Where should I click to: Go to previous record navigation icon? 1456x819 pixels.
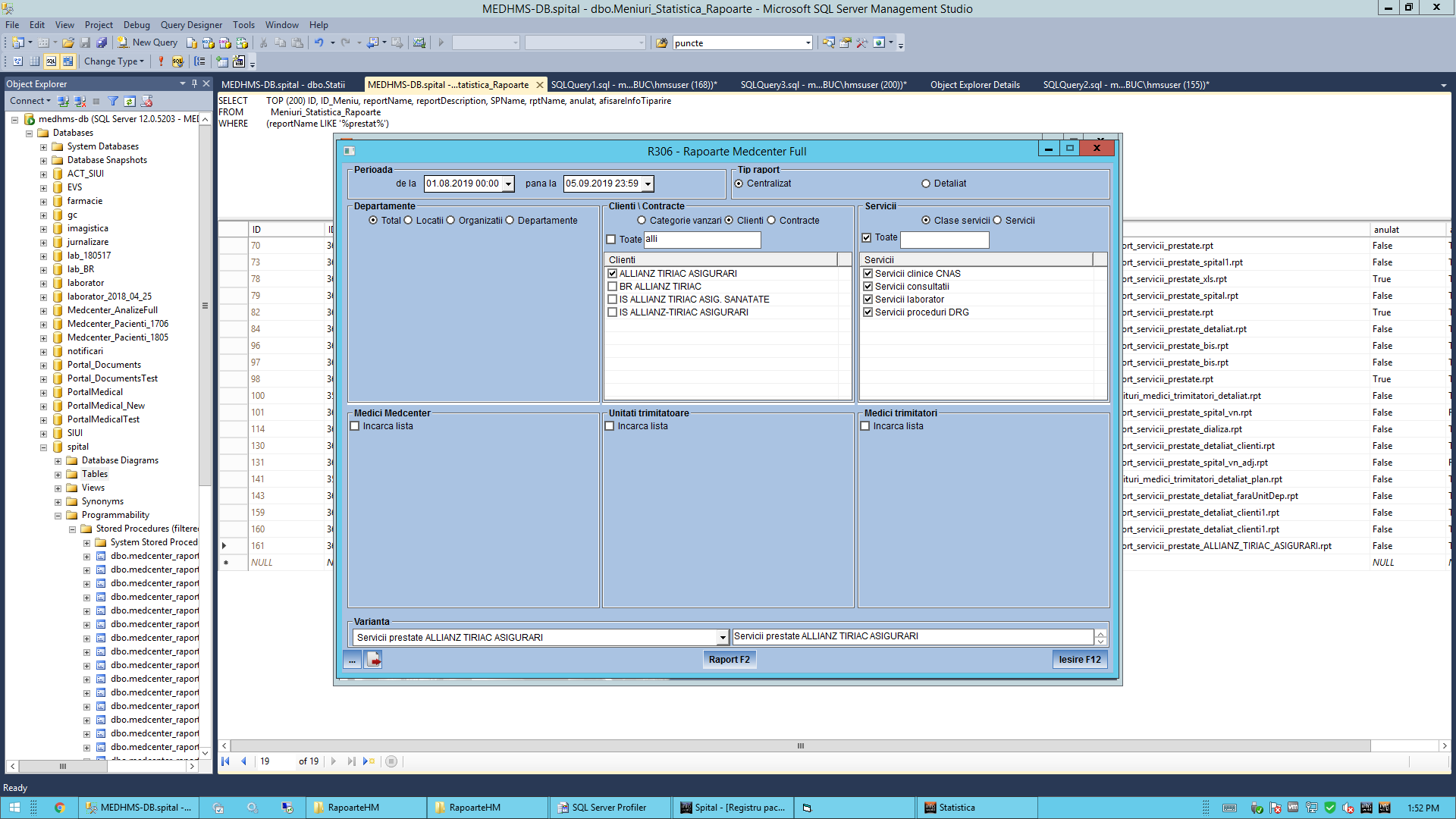coord(243,761)
